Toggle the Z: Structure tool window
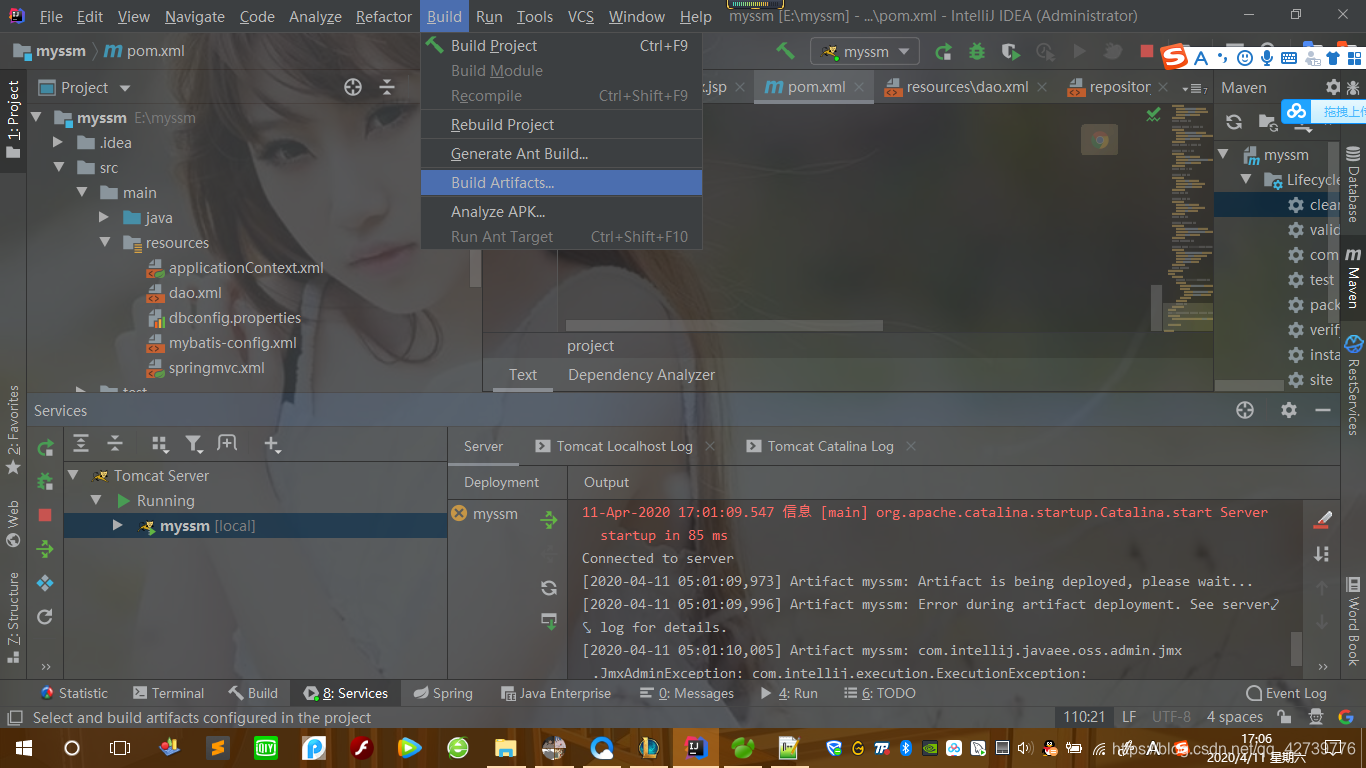The image size is (1366, 768). click(13, 617)
